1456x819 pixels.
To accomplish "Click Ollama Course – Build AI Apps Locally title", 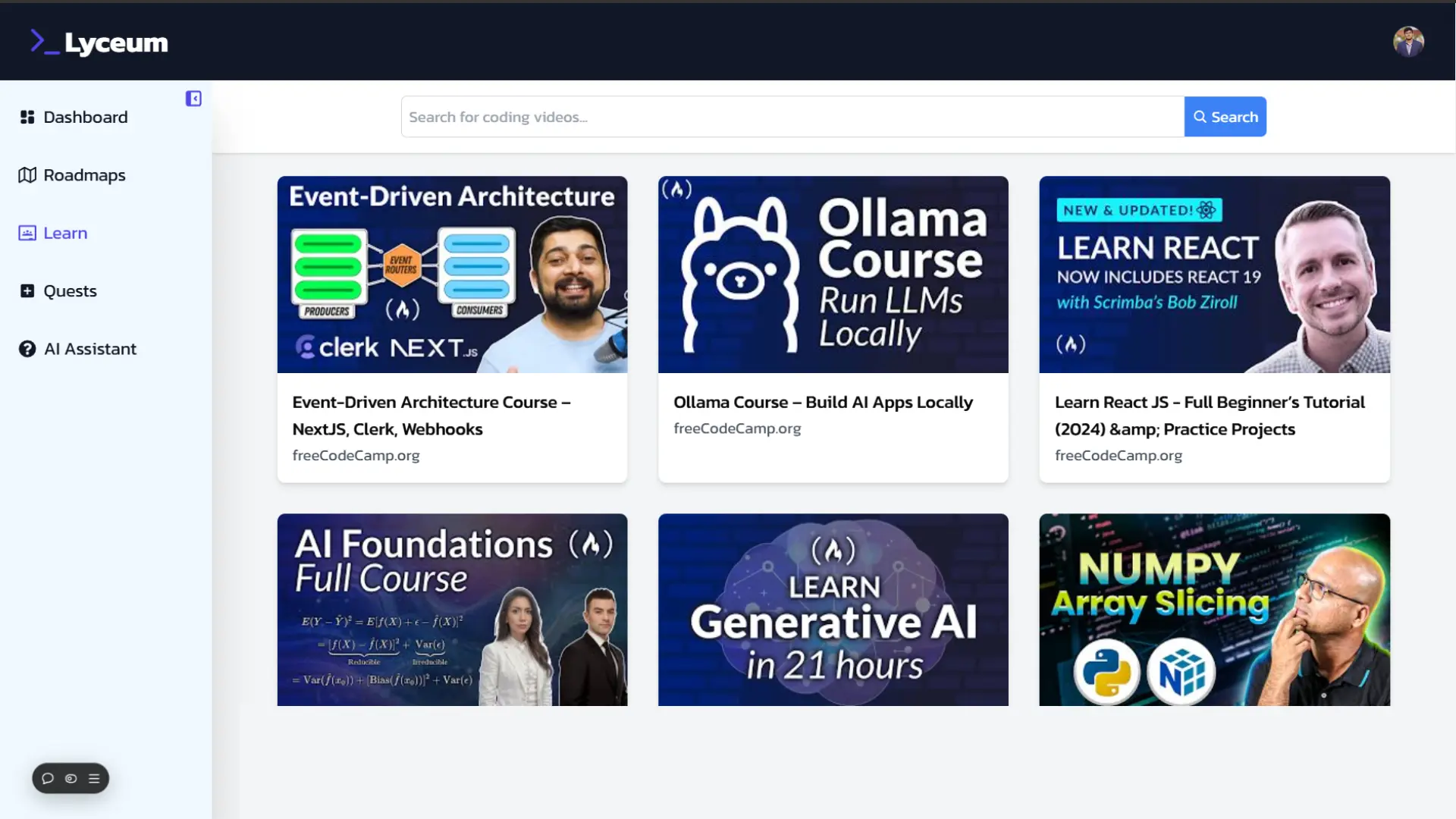I will (823, 403).
